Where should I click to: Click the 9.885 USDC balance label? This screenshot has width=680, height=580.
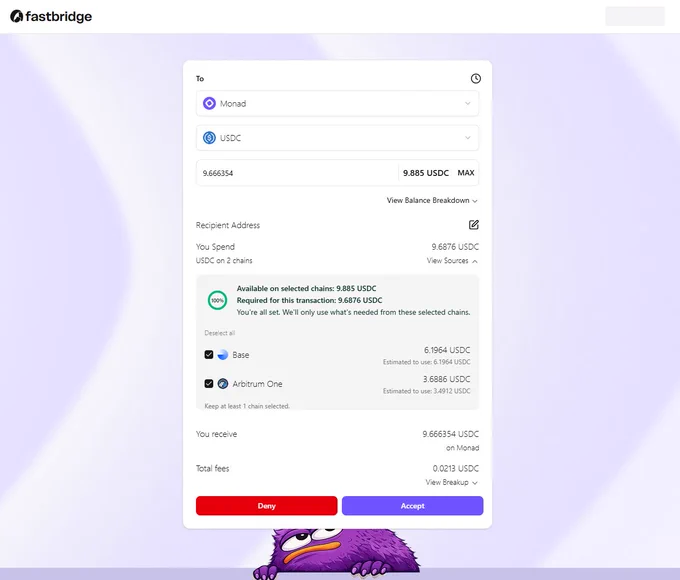[425, 173]
